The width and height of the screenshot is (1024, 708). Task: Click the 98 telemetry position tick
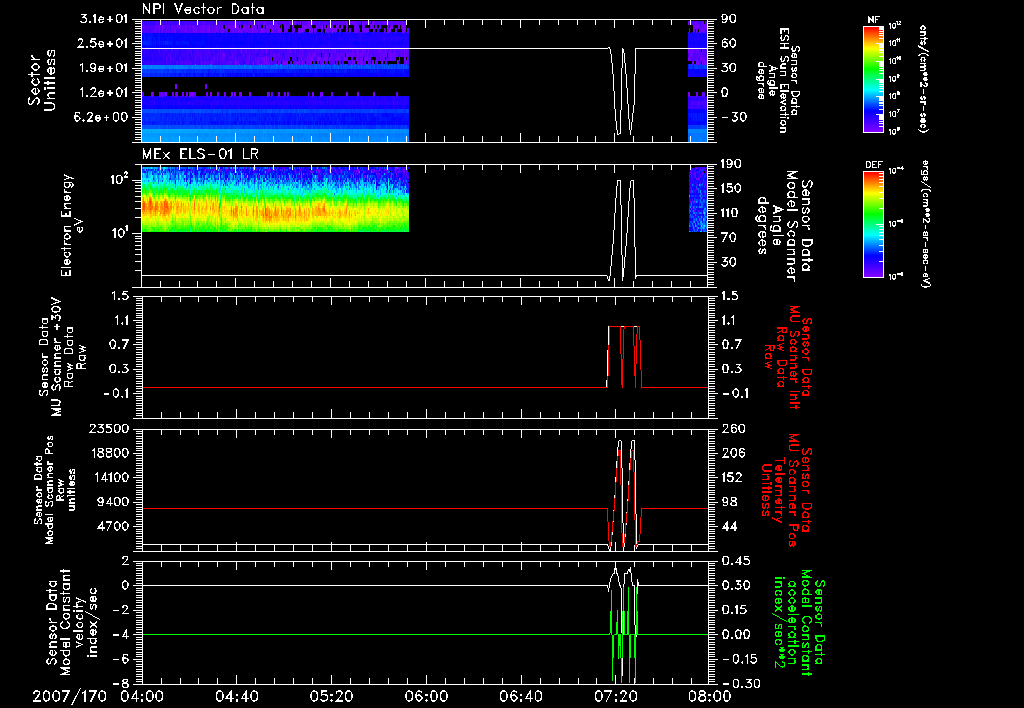click(729, 502)
